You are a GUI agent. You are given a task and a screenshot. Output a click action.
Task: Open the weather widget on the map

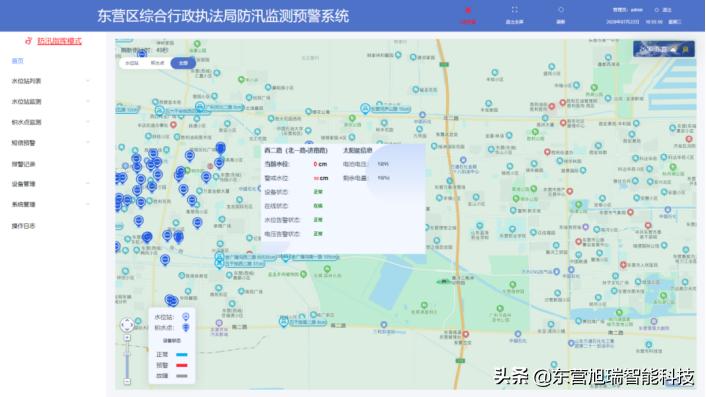(x=664, y=49)
